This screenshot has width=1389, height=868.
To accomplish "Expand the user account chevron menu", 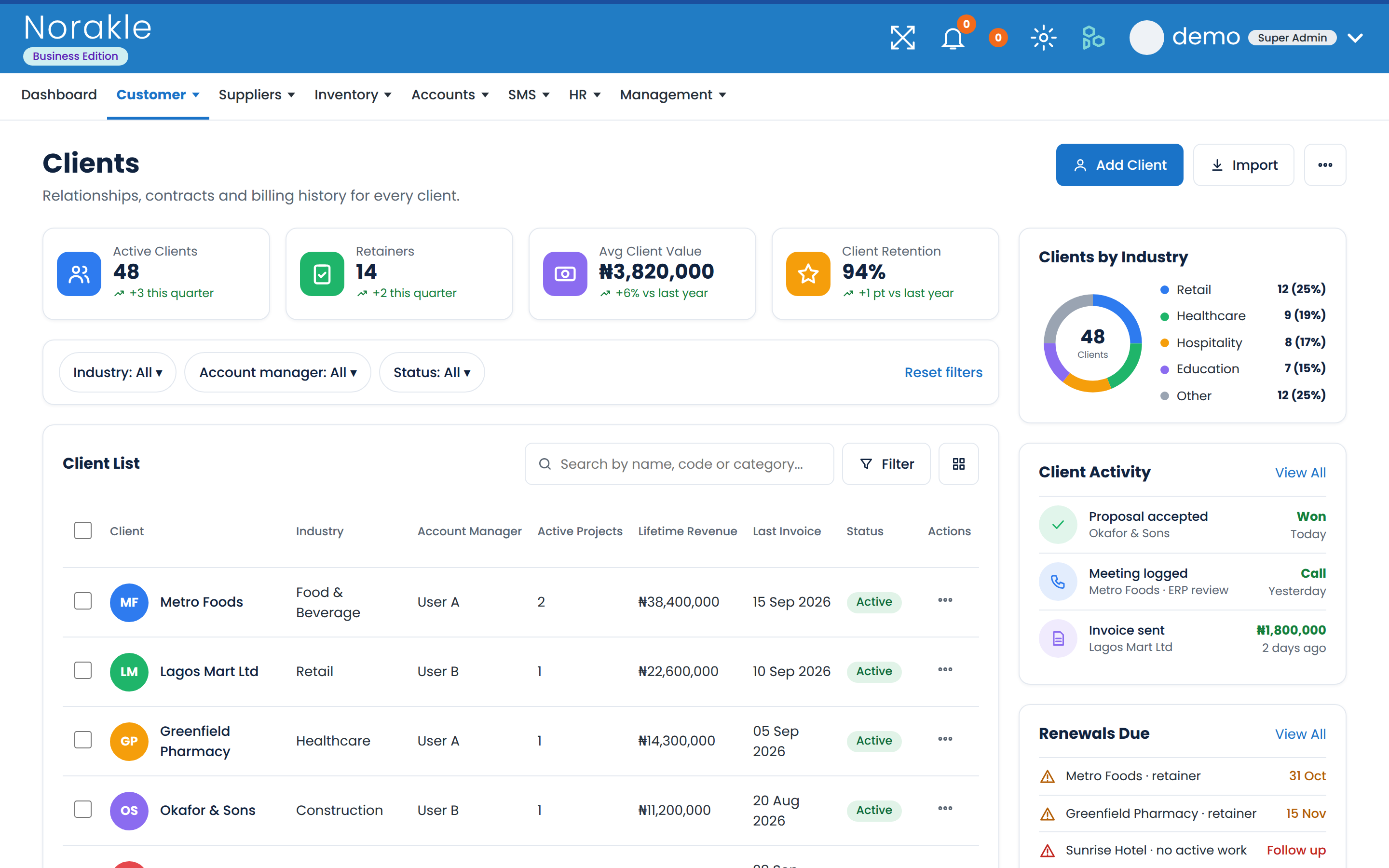I will tap(1355, 38).
